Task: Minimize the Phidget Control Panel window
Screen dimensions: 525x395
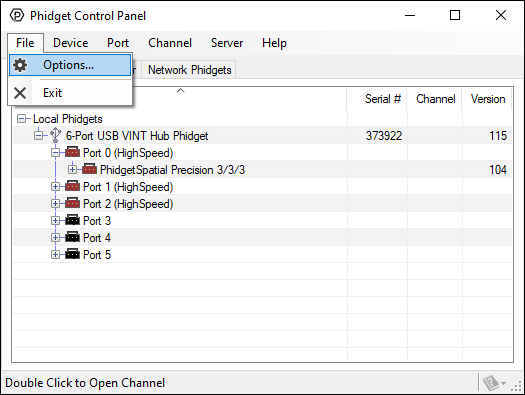Action: (410, 15)
